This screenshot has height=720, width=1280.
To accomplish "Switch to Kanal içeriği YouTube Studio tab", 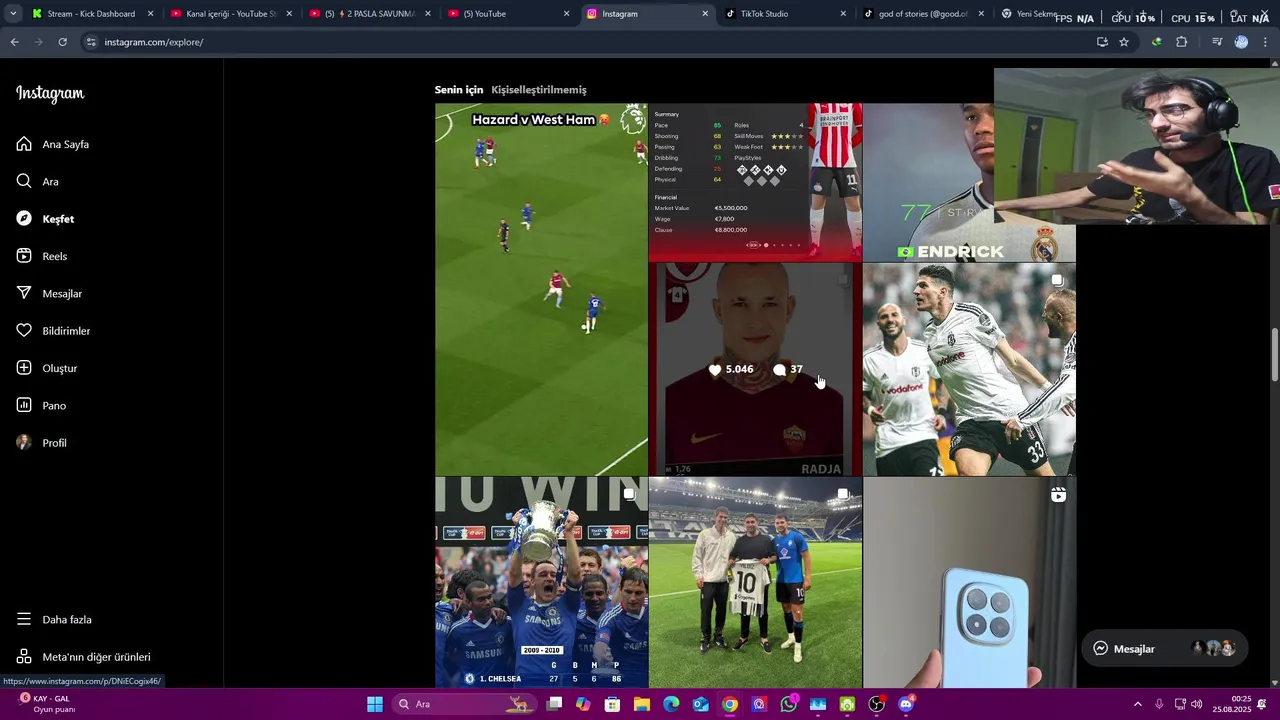I will tap(230, 14).
